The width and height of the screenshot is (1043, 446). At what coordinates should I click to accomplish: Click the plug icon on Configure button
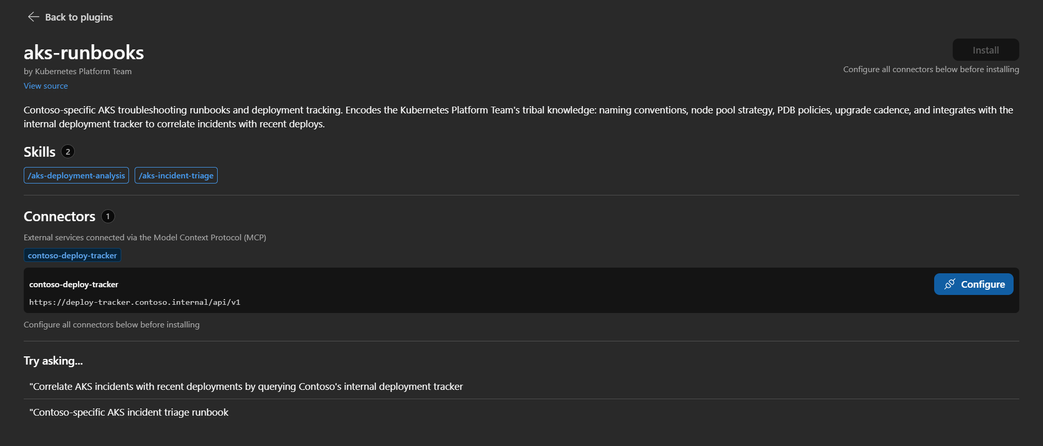tap(950, 284)
